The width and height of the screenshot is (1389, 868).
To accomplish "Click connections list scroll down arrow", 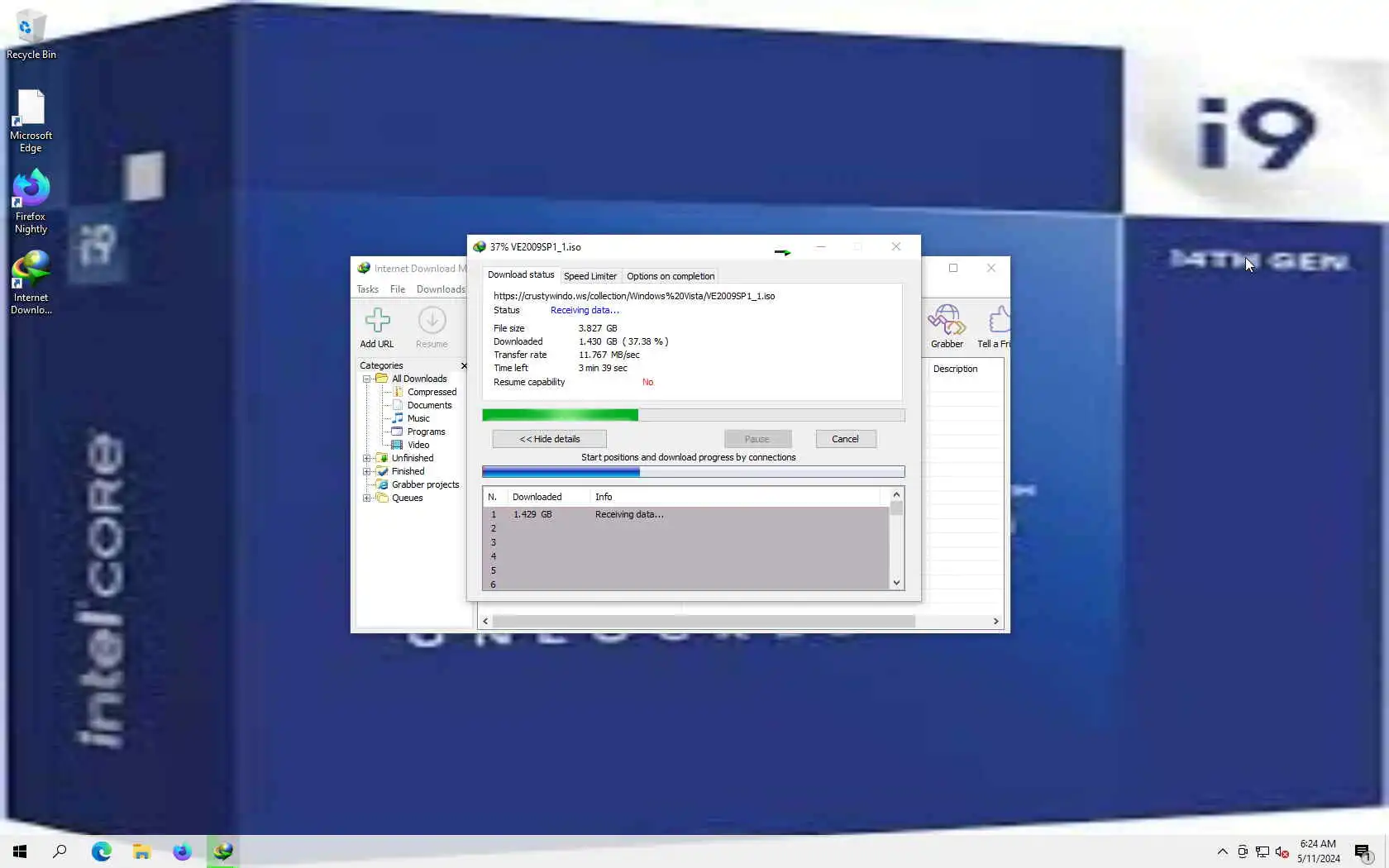I will tap(896, 583).
